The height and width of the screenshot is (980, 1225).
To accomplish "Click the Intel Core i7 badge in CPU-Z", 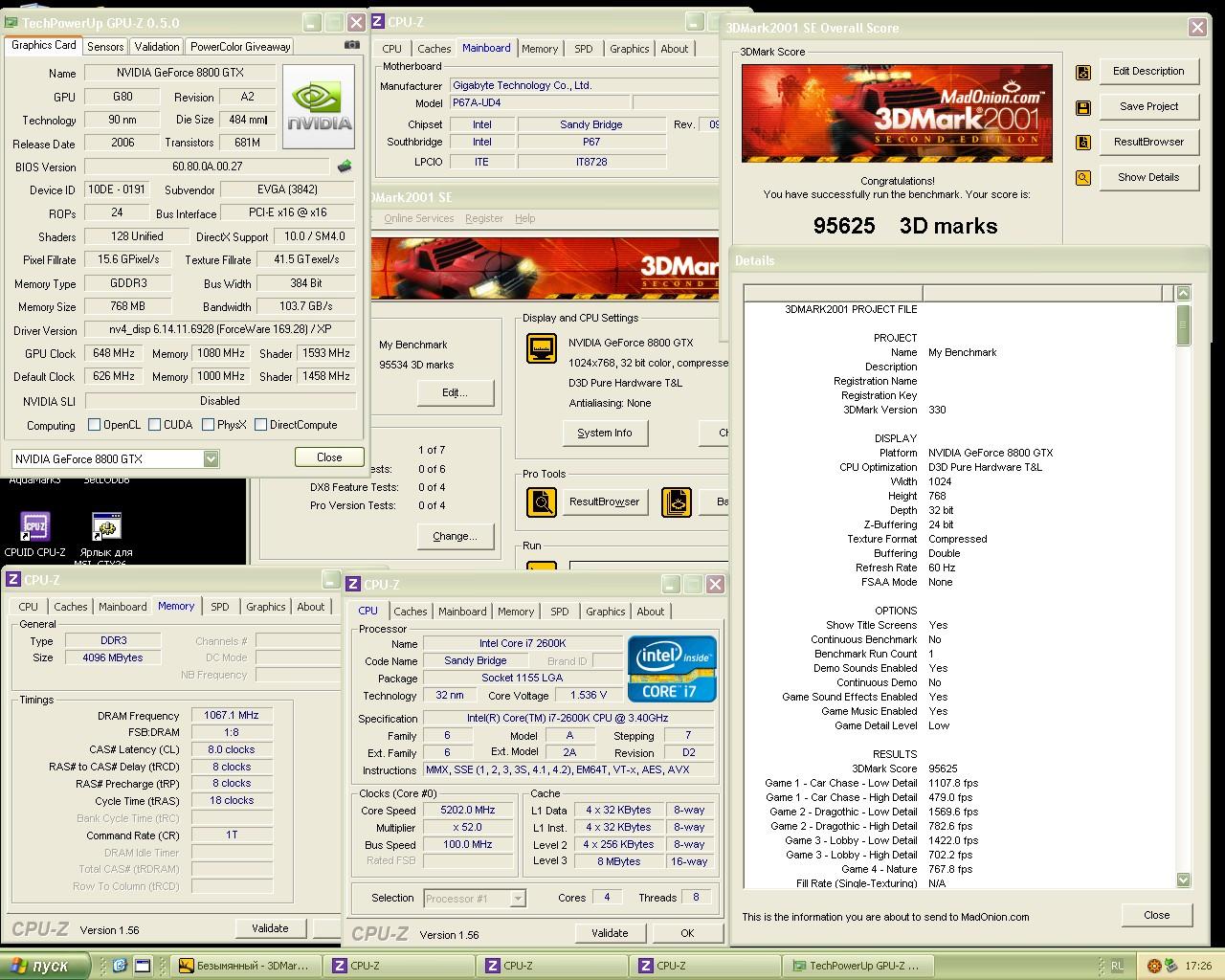I will (x=672, y=669).
